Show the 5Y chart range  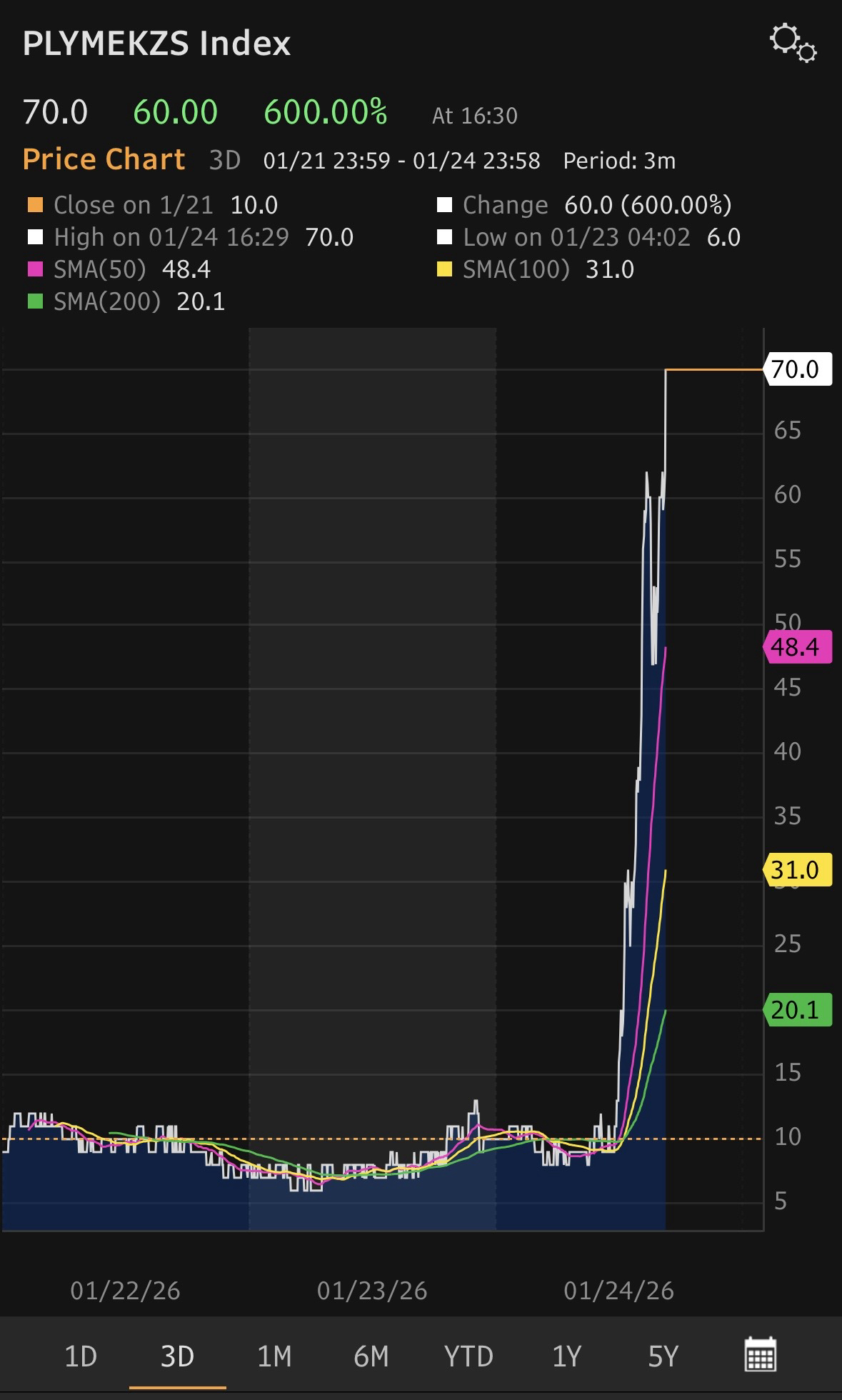coord(663,1356)
